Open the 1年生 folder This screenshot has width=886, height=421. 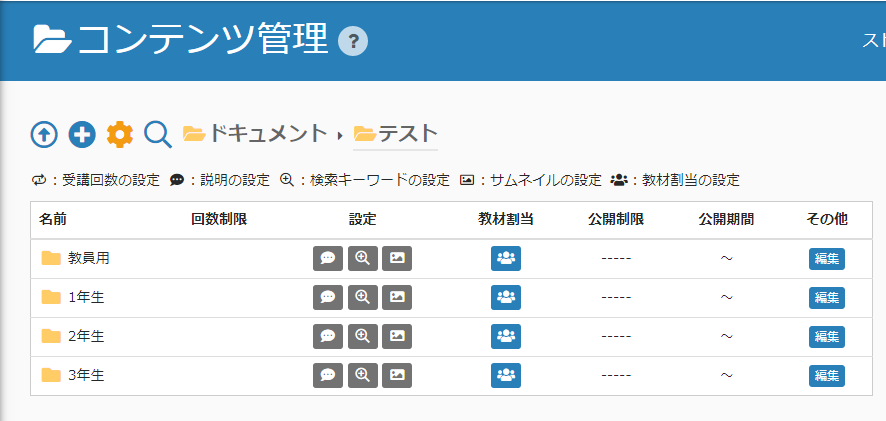tap(86, 297)
